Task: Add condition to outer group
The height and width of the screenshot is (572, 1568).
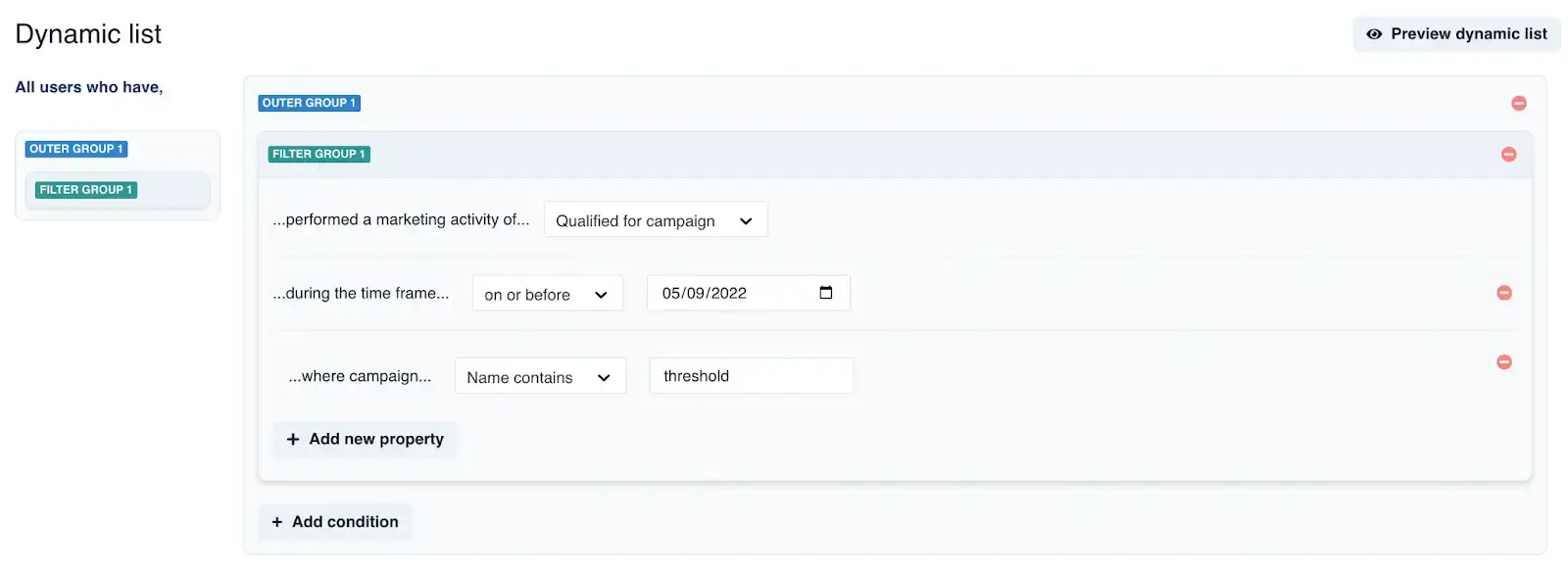Action: pos(335,522)
